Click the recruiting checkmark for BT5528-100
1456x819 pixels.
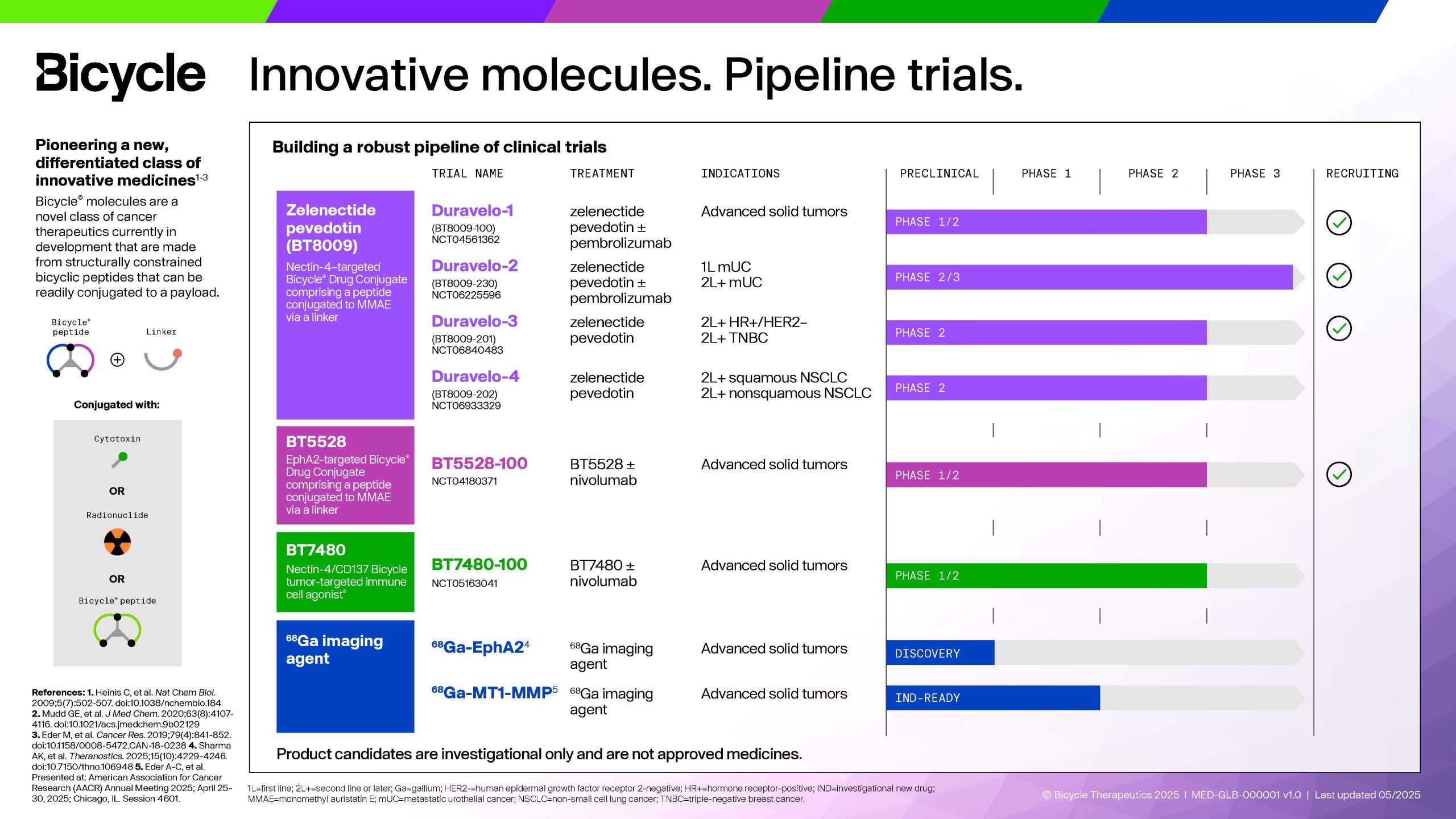tap(1339, 474)
